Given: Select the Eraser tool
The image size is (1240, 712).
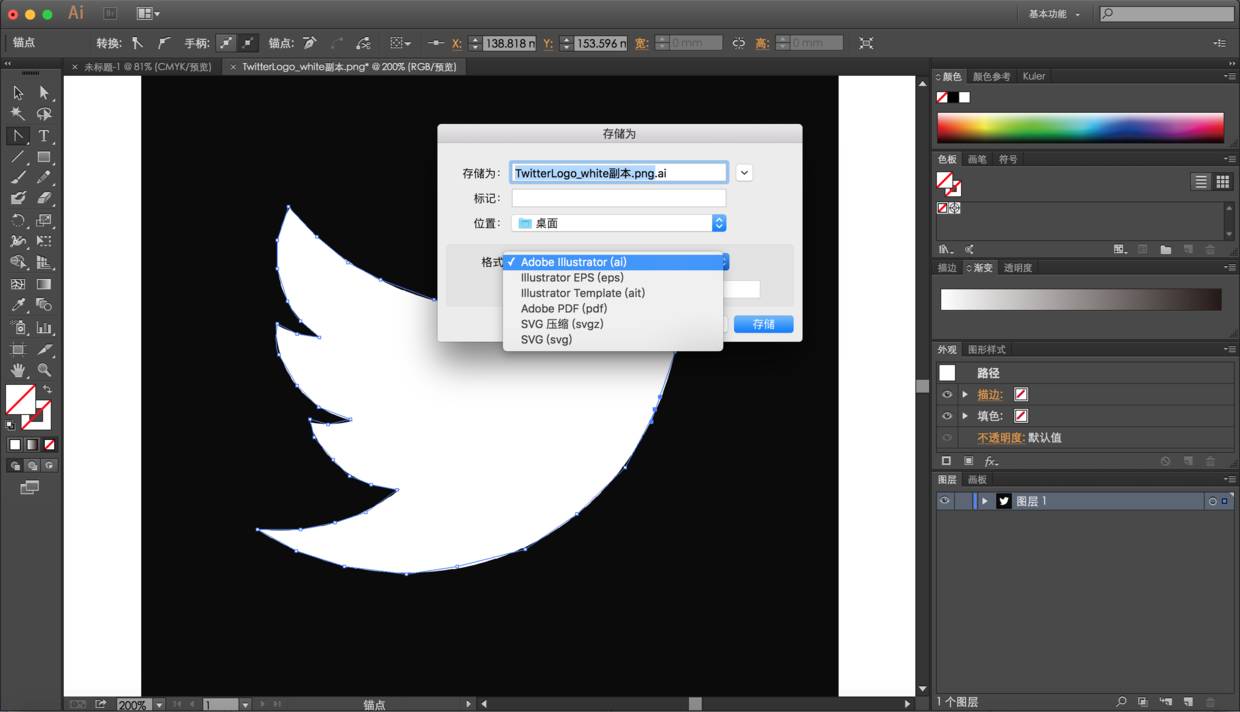Looking at the screenshot, I should point(44,199).
